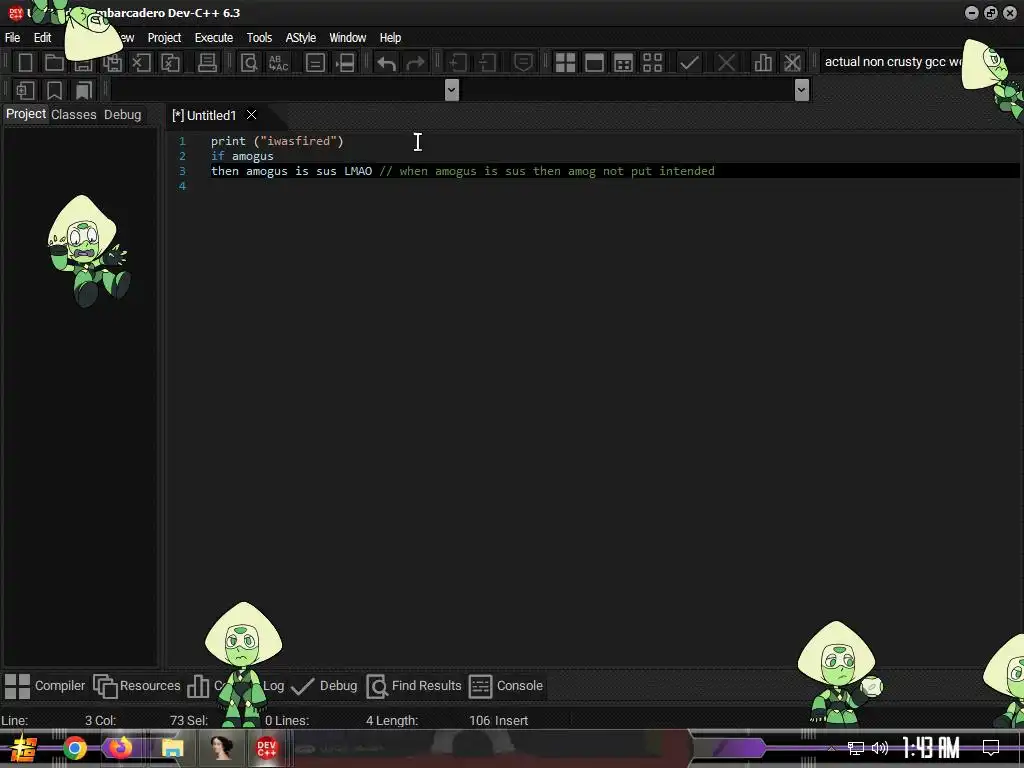This screenshot has height=768, width=1024.
Task: Click the Profile analysis bar chart icon
Action: (x=763, y=63)
